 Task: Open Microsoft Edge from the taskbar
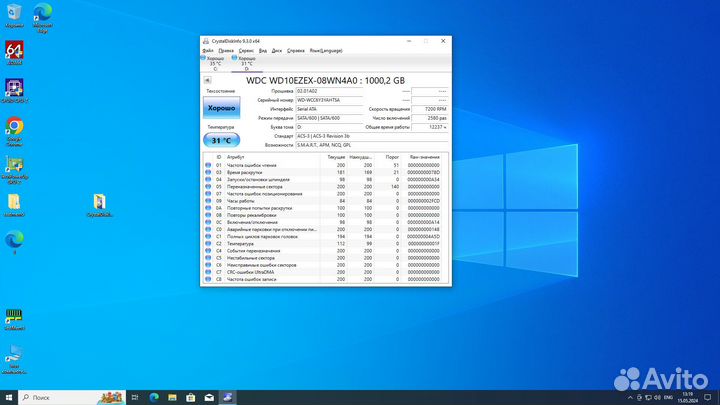[x=154, y=397]
